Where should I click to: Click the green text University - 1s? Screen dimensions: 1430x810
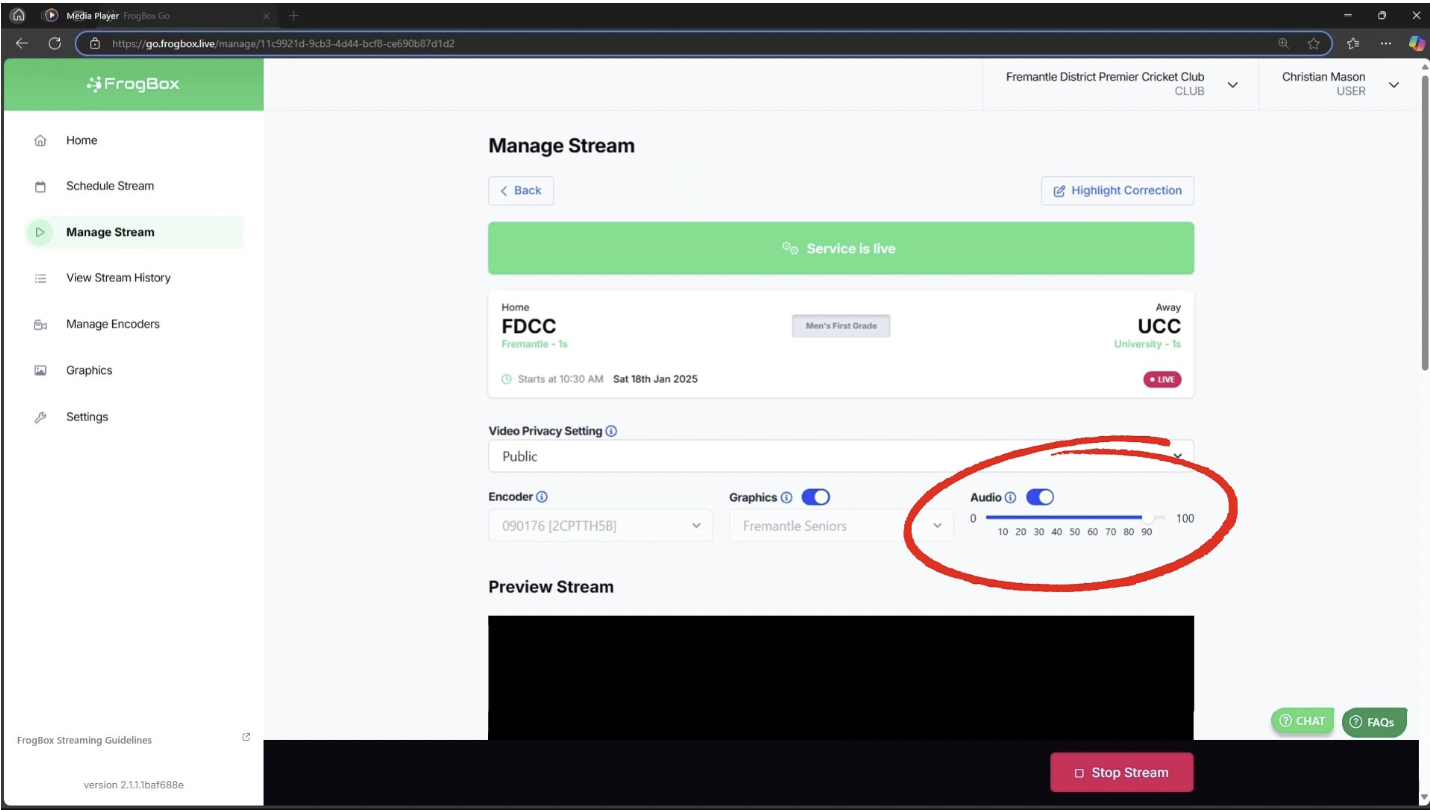tap(1148, 345)
